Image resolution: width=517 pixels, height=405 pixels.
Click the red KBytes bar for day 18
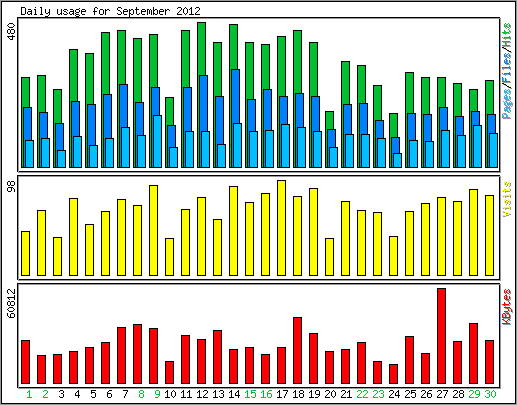coord(297,350)
